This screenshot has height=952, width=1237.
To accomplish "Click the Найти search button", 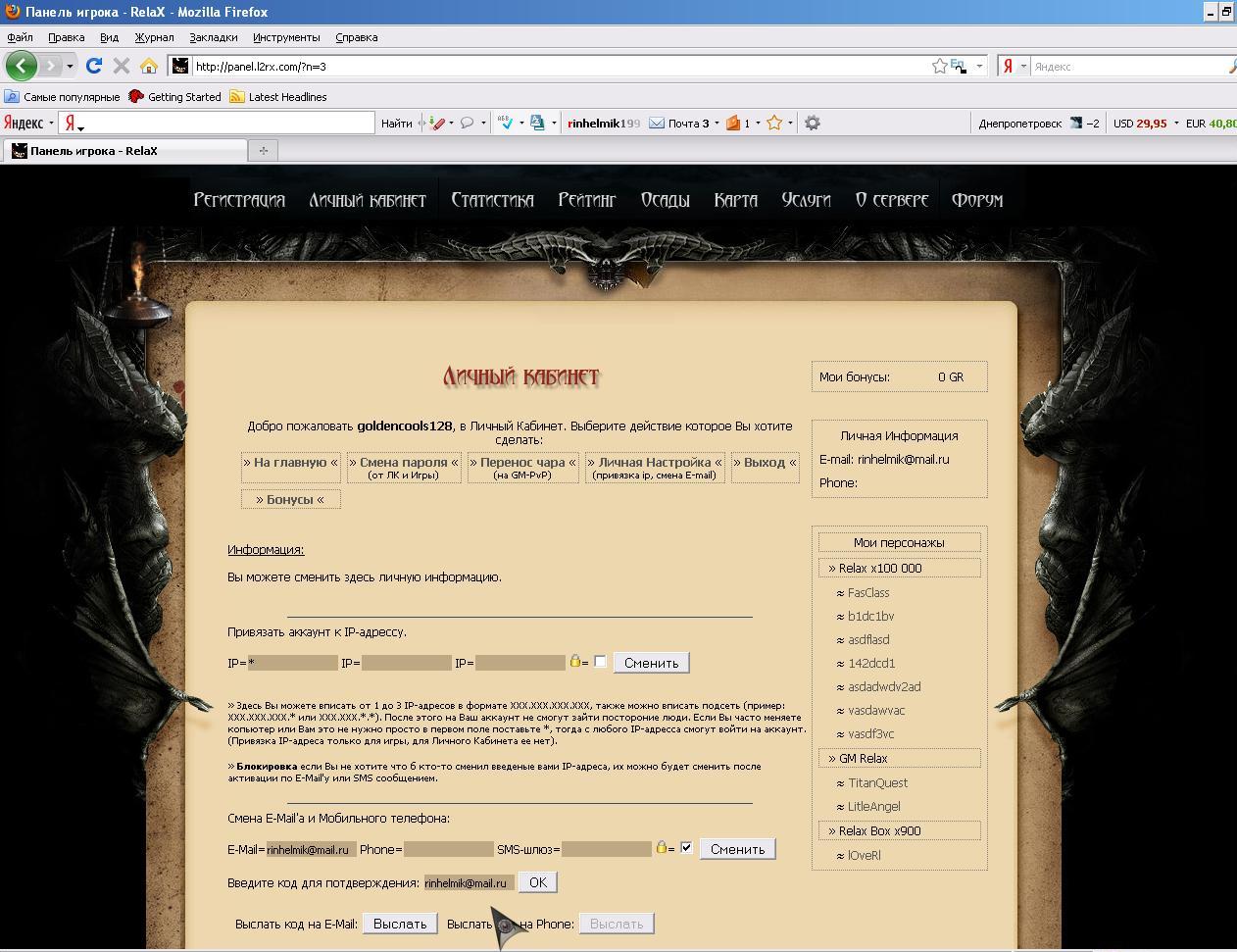I will (397, 123).
